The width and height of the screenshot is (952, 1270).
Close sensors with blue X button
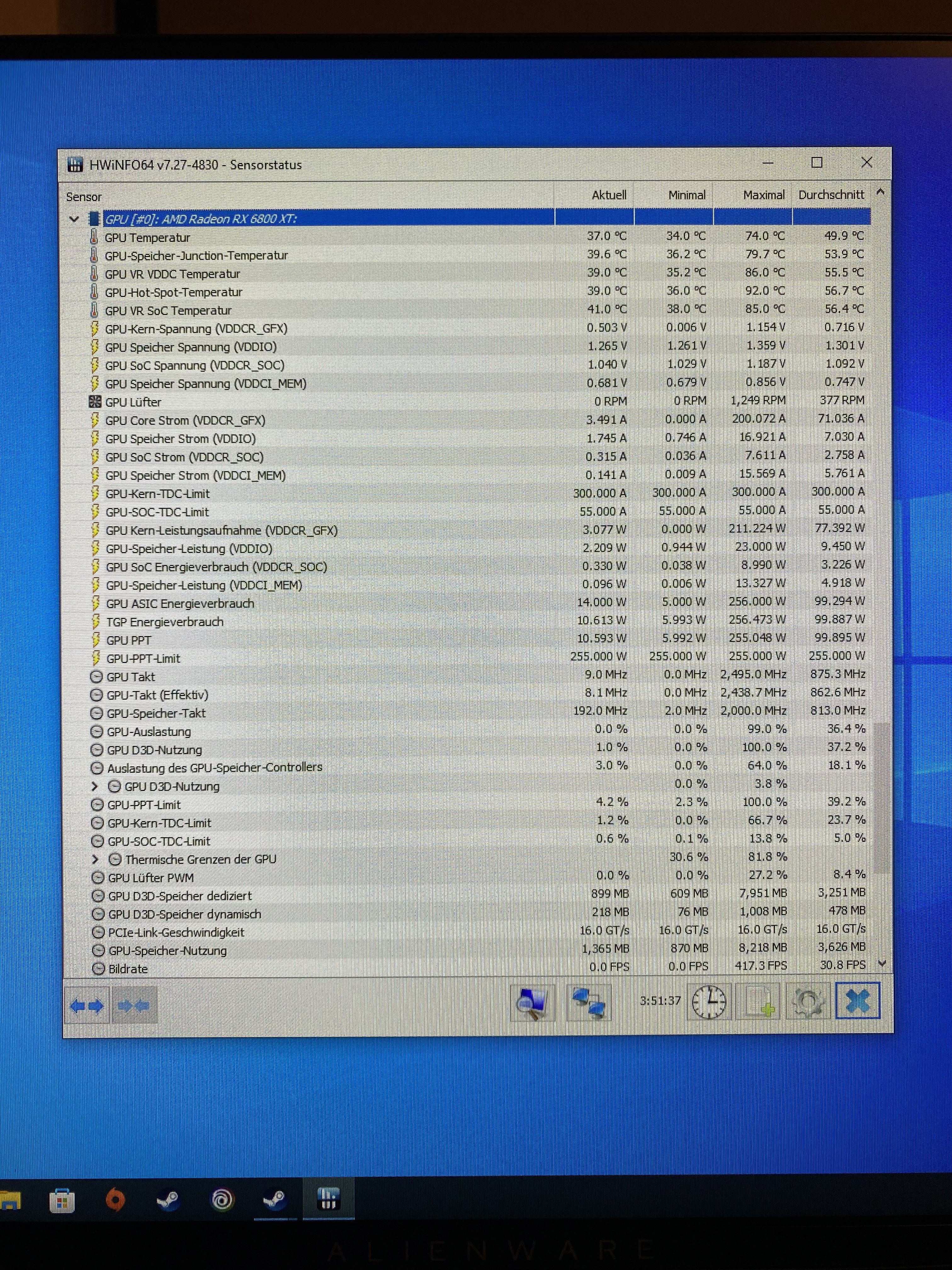click(857, 1001)
